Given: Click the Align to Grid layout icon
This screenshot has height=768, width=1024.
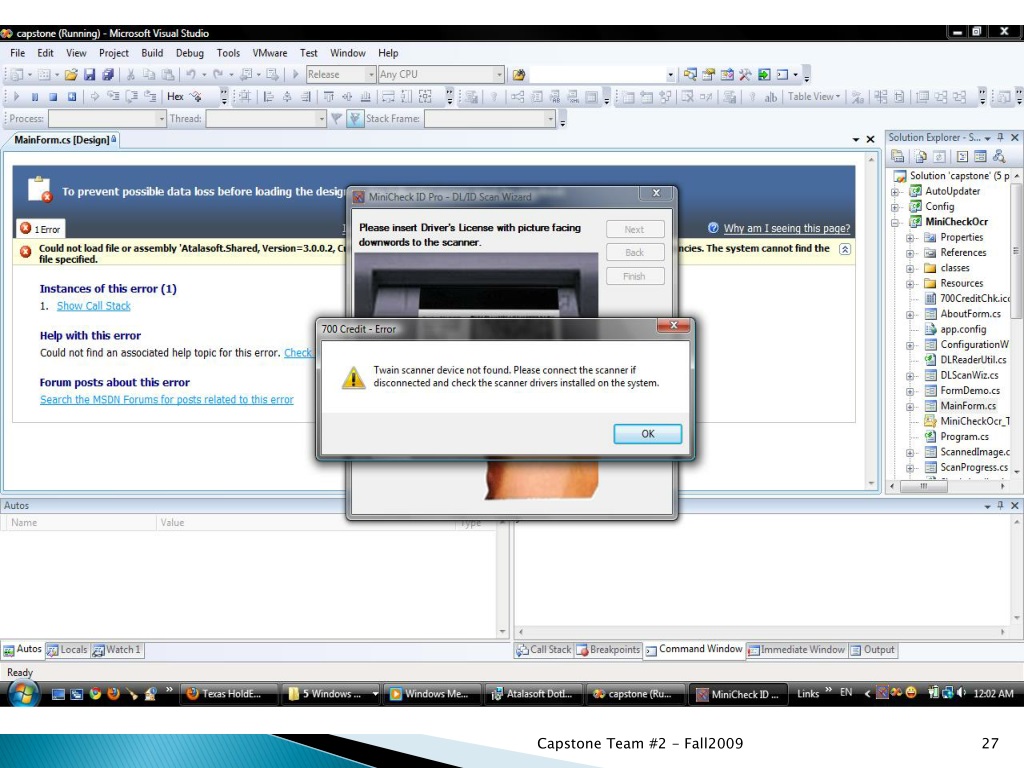Looking at the screenshot, I should click(244, 97).
